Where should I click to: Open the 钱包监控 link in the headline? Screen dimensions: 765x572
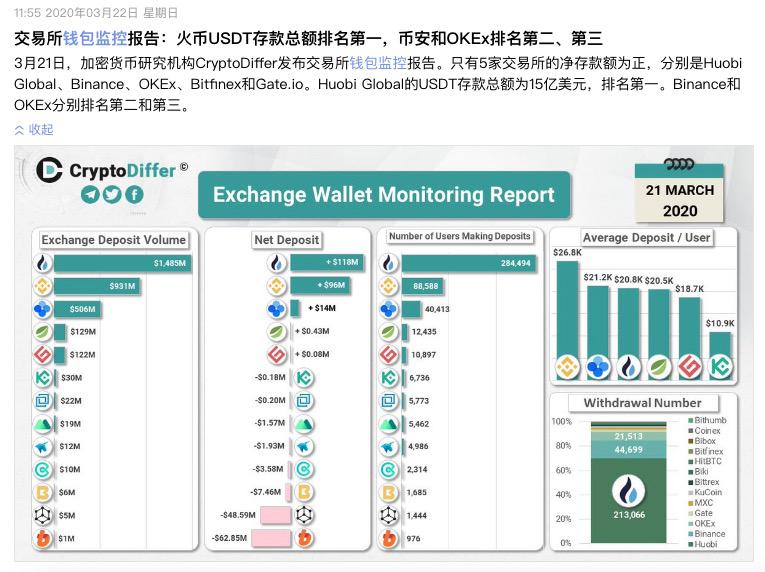click(95, 38)
